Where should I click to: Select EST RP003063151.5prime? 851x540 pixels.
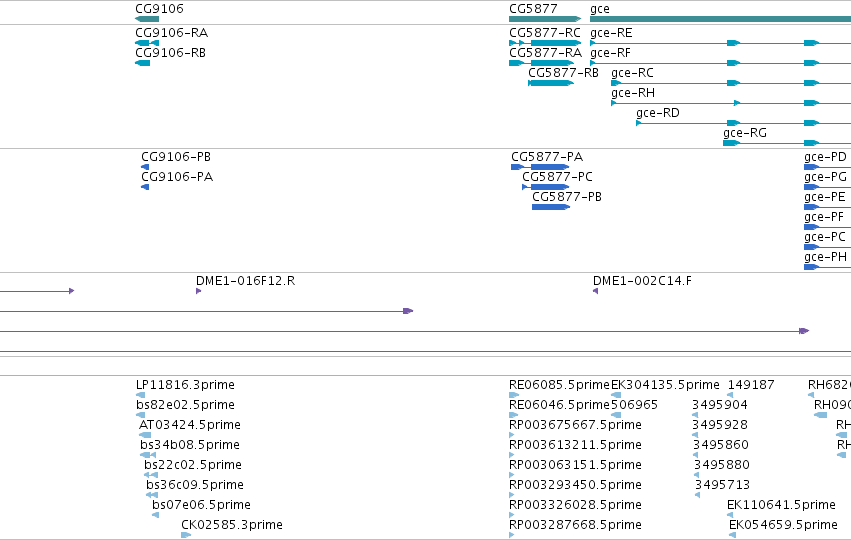(511, 475)
